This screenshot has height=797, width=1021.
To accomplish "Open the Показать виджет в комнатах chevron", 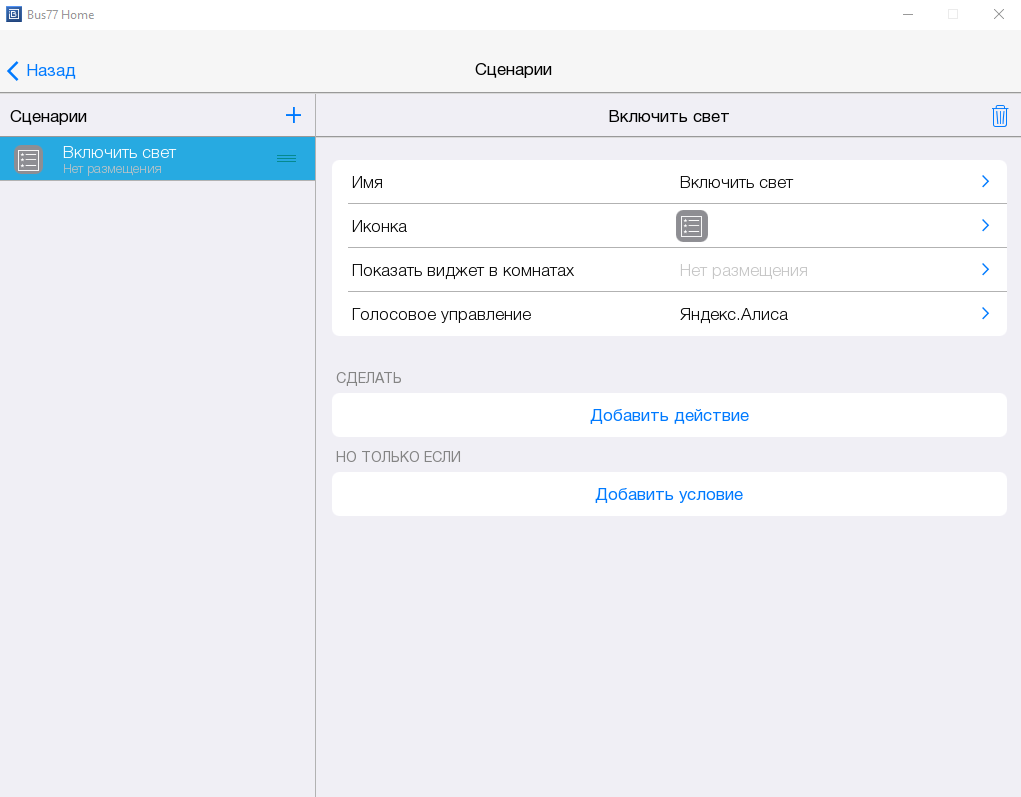I will point(985,270).
